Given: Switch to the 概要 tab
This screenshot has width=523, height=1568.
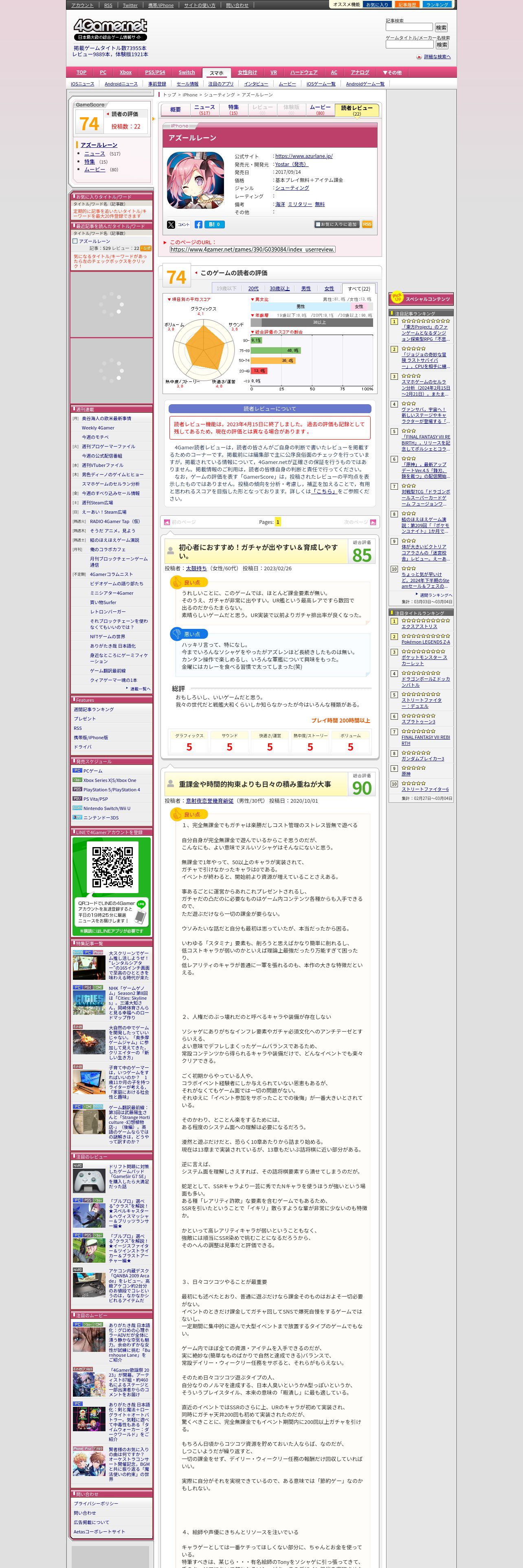Looking at the screenshot, I should 175,109.
